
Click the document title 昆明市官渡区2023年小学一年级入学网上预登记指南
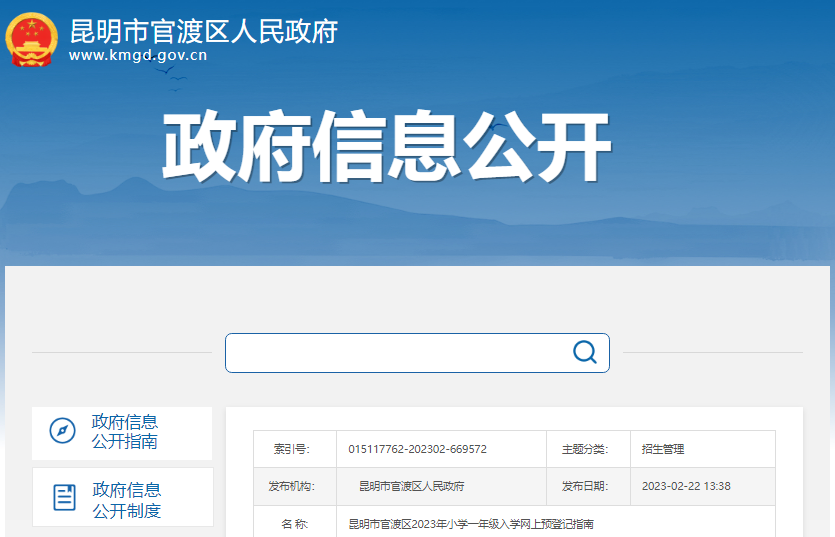[x=471, y=524]
